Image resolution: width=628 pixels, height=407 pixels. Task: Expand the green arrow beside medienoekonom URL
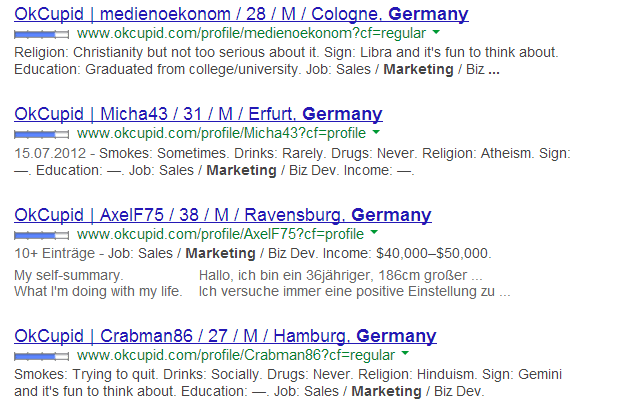click(437, 32)
